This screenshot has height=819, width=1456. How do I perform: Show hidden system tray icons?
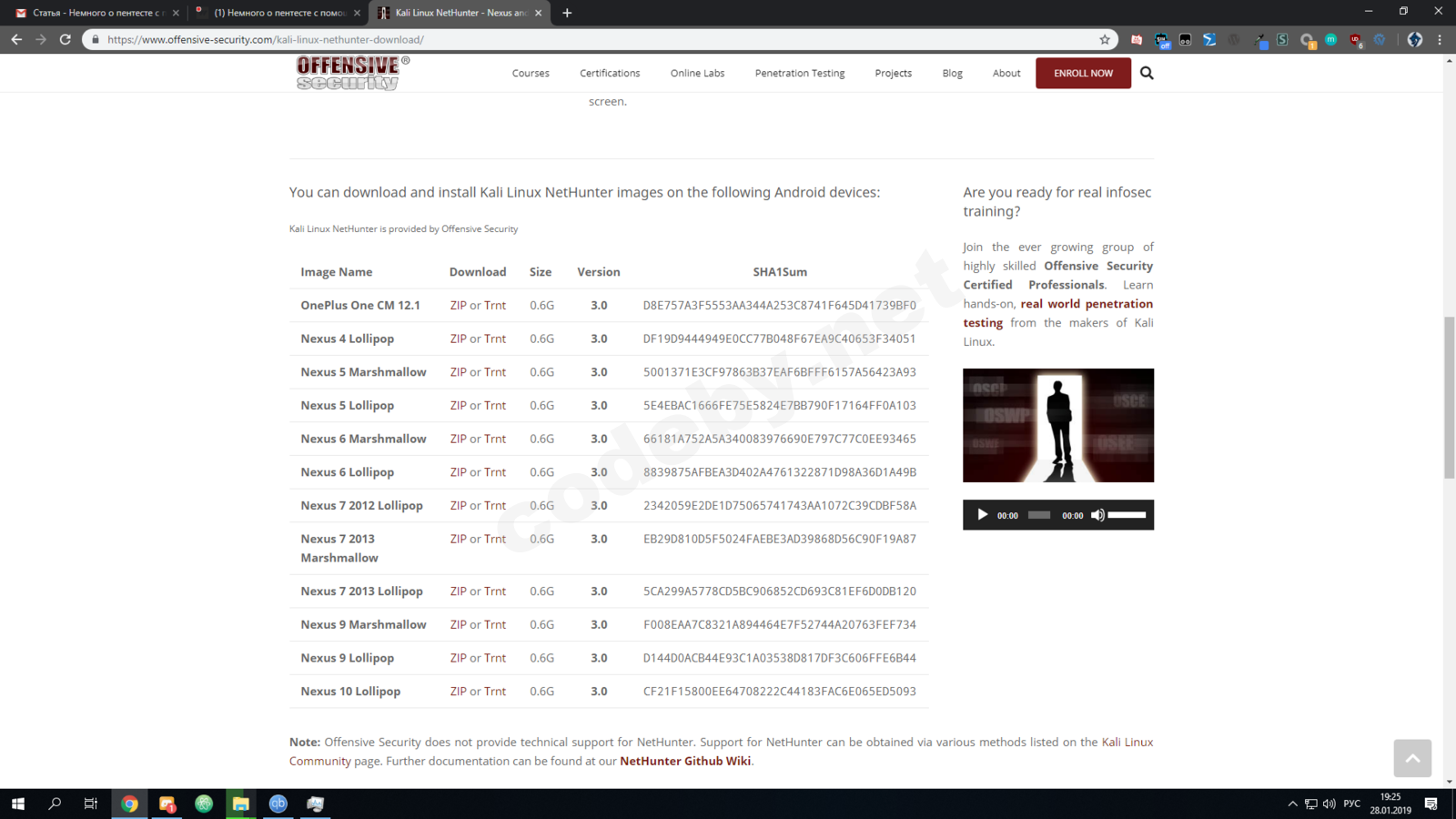1292,804
